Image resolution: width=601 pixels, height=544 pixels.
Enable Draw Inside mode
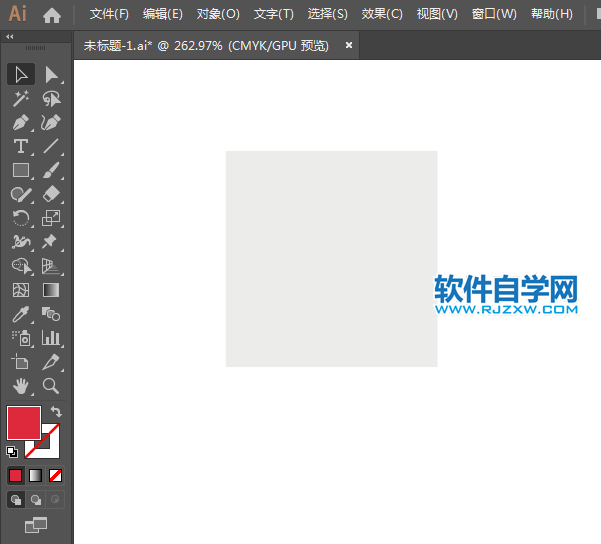[x=55, y=500]
